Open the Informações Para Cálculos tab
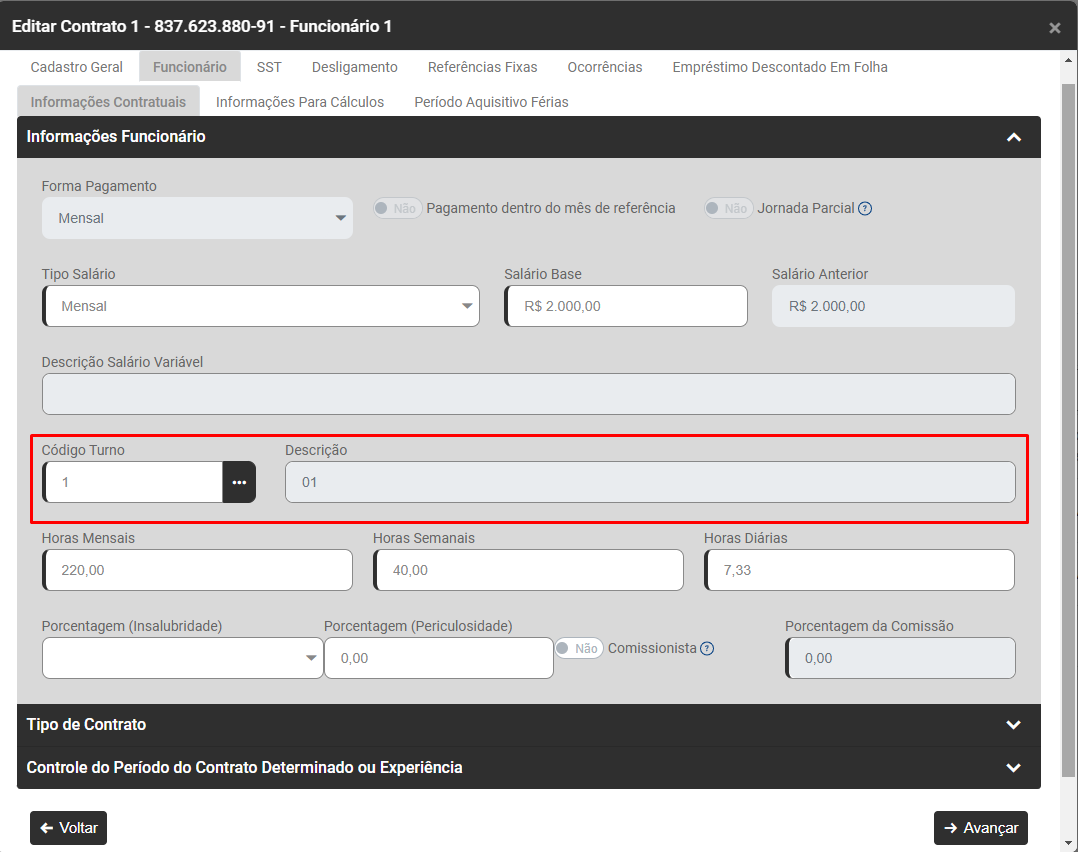This screenshot has height=852, width=1078. pos(300,102)
